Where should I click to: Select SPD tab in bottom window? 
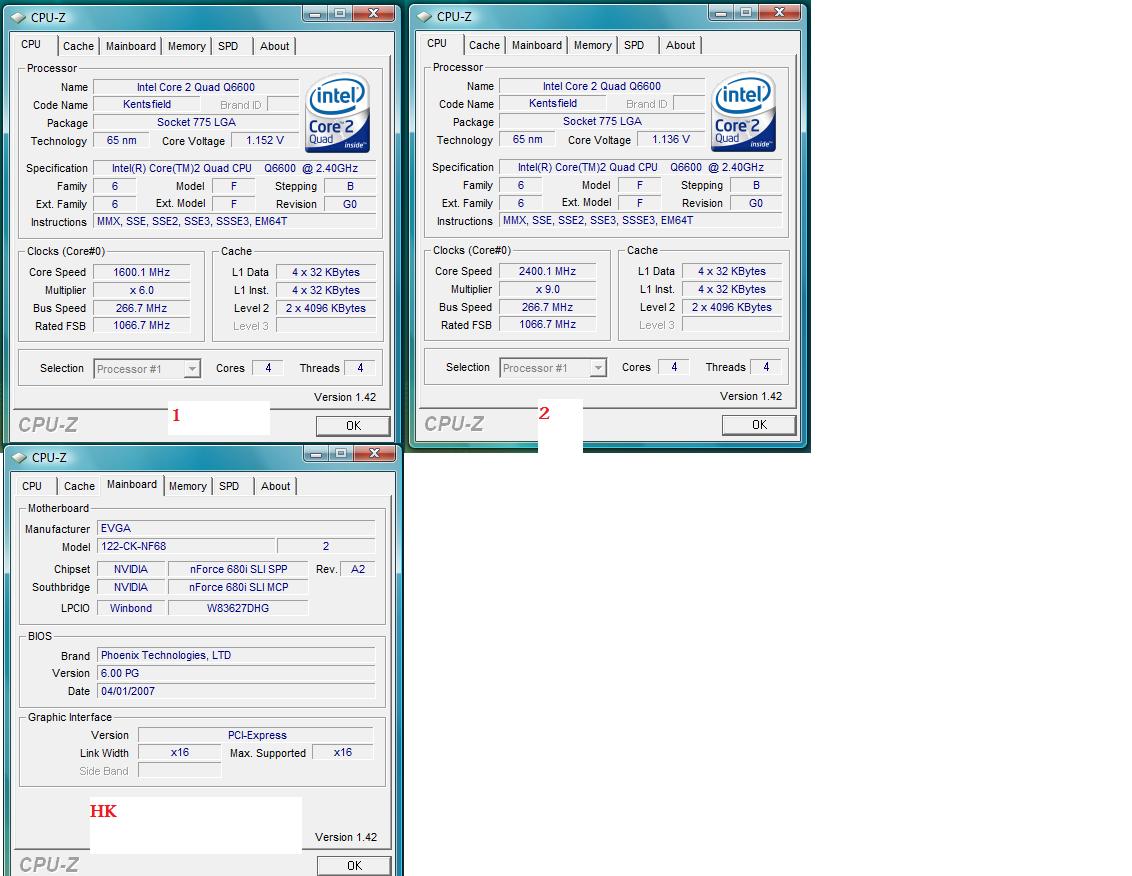(229, 486)
